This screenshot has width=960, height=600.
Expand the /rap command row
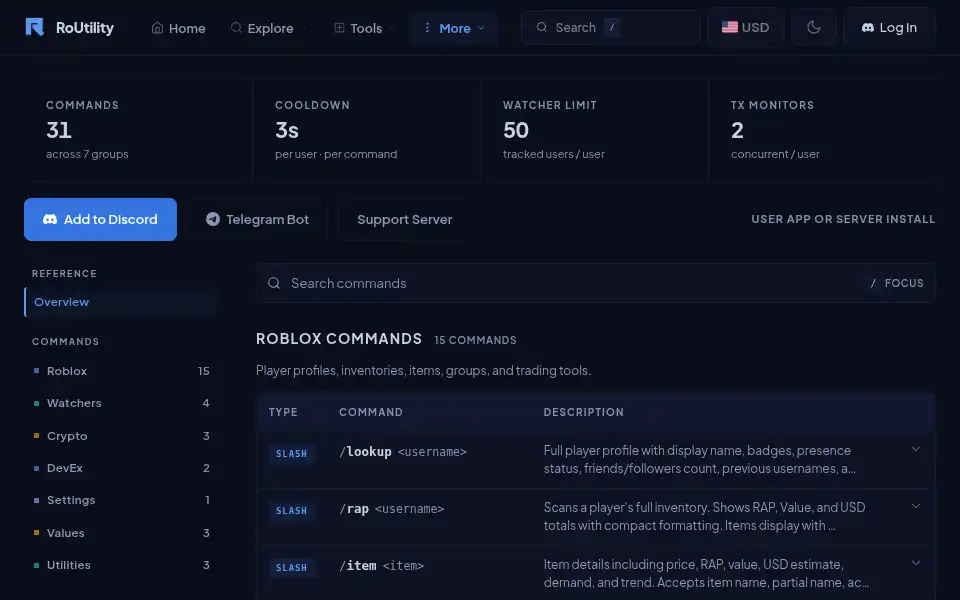click(916, 506)
